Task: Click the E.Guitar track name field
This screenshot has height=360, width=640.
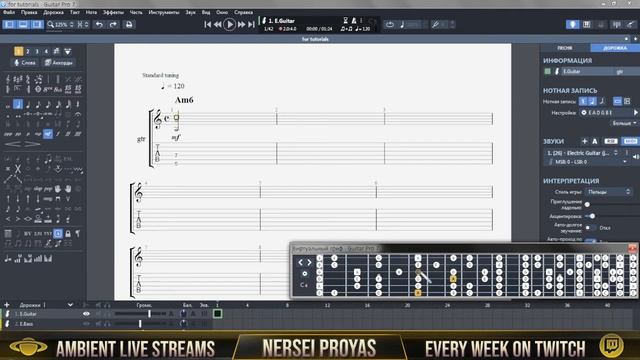Action: [x=587, y=71]
